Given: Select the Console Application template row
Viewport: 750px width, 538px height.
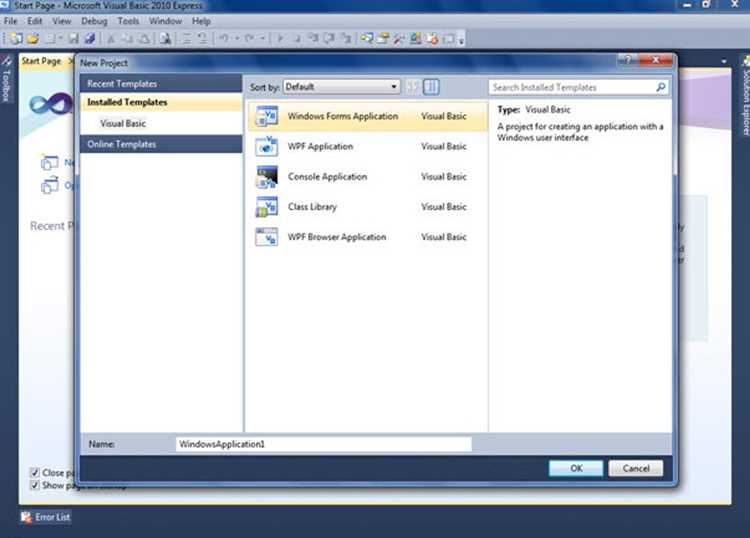Looking at the screenshot, I should [367, 176].
